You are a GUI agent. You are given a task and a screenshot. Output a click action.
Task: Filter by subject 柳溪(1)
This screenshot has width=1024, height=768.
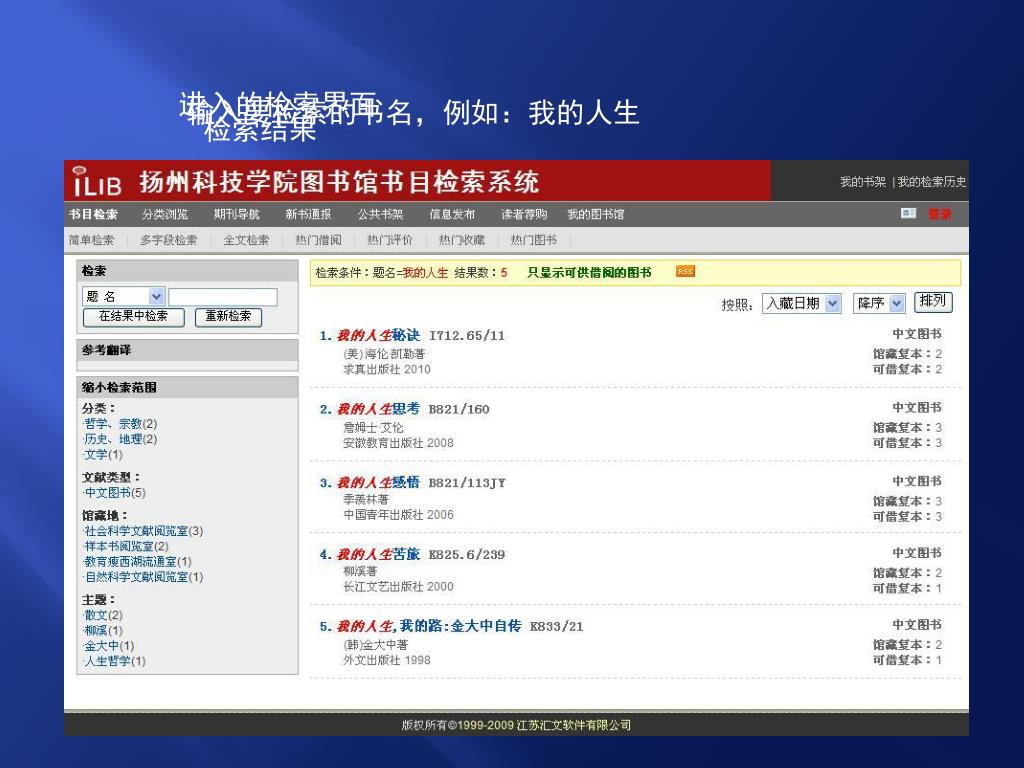(x=103, y=630)
